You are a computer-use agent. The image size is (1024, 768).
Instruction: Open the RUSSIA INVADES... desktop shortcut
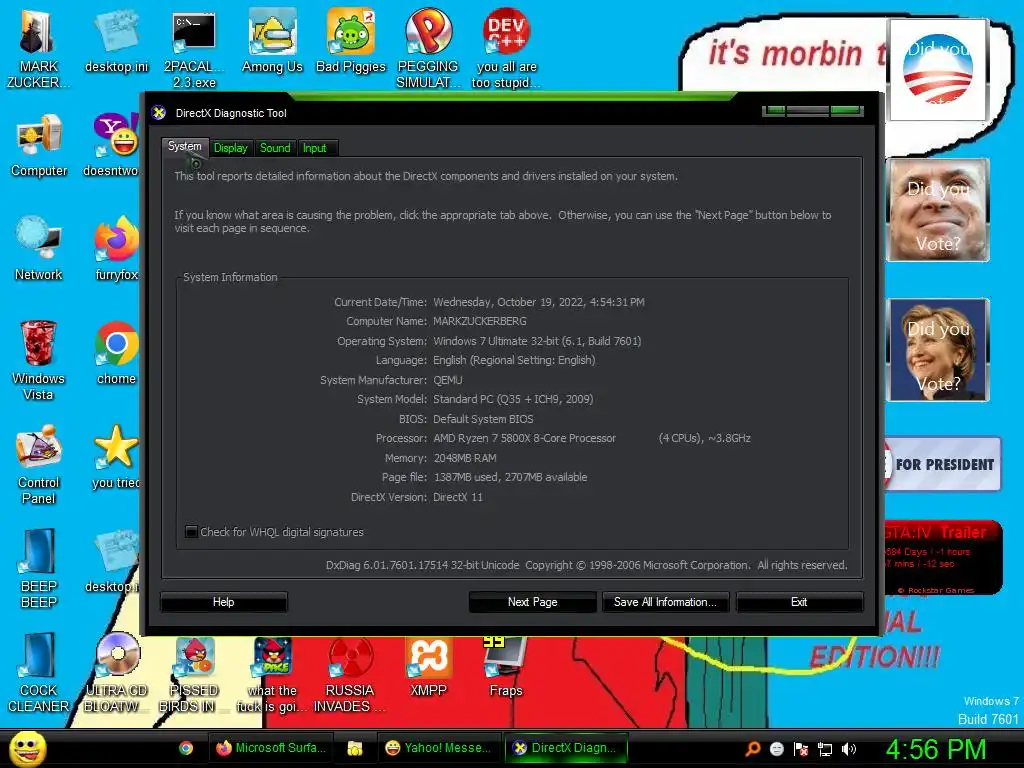point(350,674)
